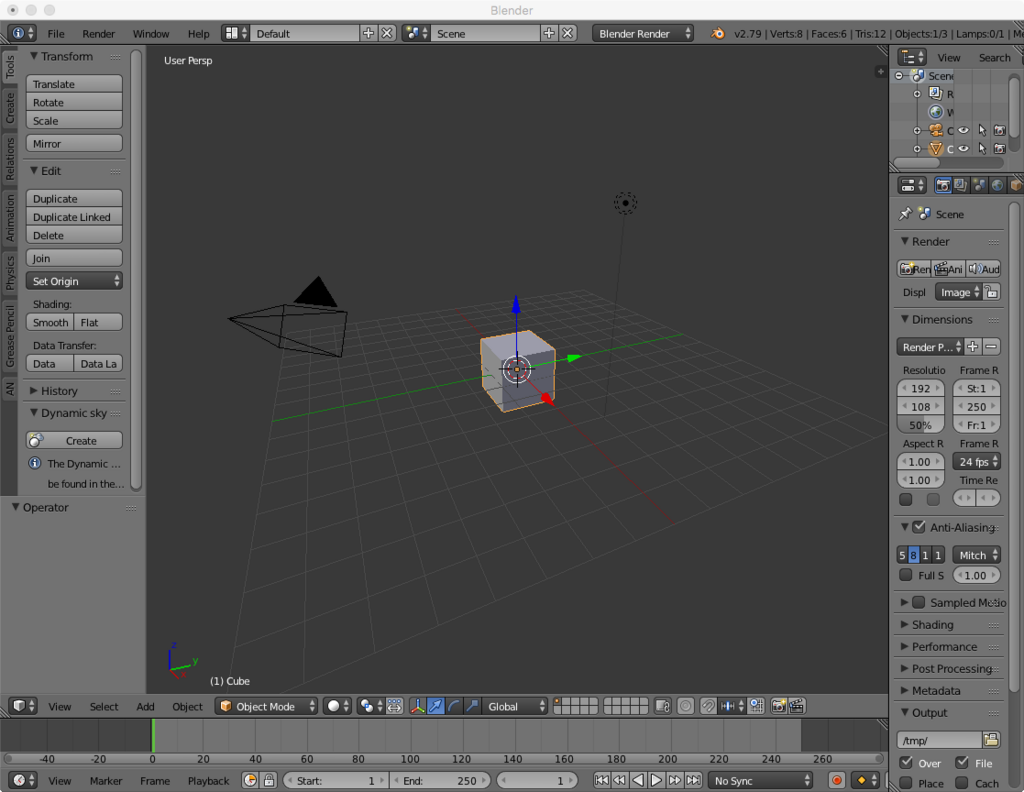Switch to the Grease Pencil toolshelf tab

coord(10,336)
